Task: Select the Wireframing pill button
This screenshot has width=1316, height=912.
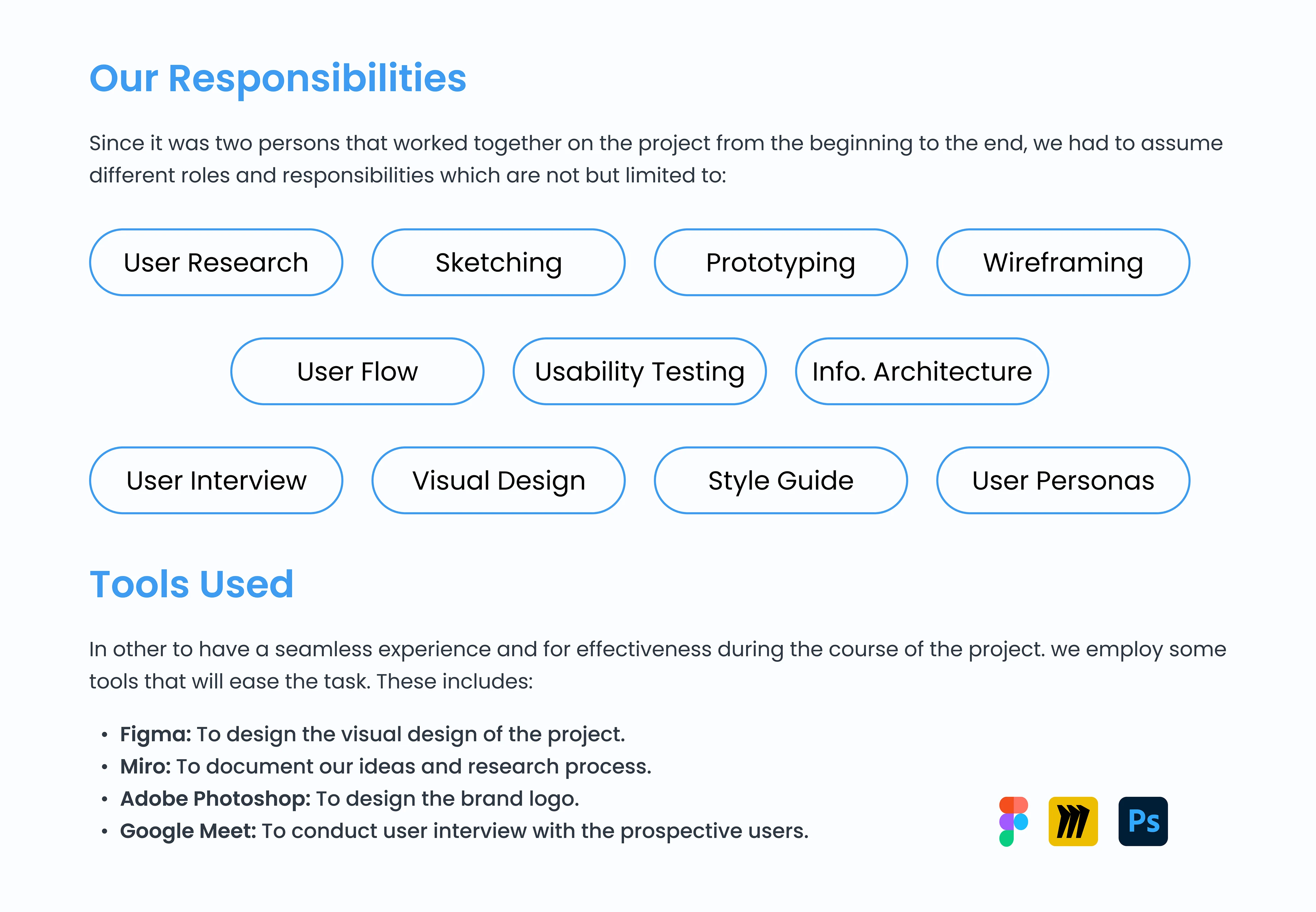Action: (x=1063, y=263)
